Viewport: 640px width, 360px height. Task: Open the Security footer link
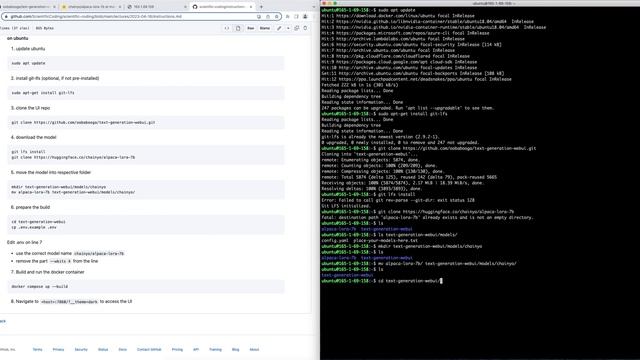(81, 349)
